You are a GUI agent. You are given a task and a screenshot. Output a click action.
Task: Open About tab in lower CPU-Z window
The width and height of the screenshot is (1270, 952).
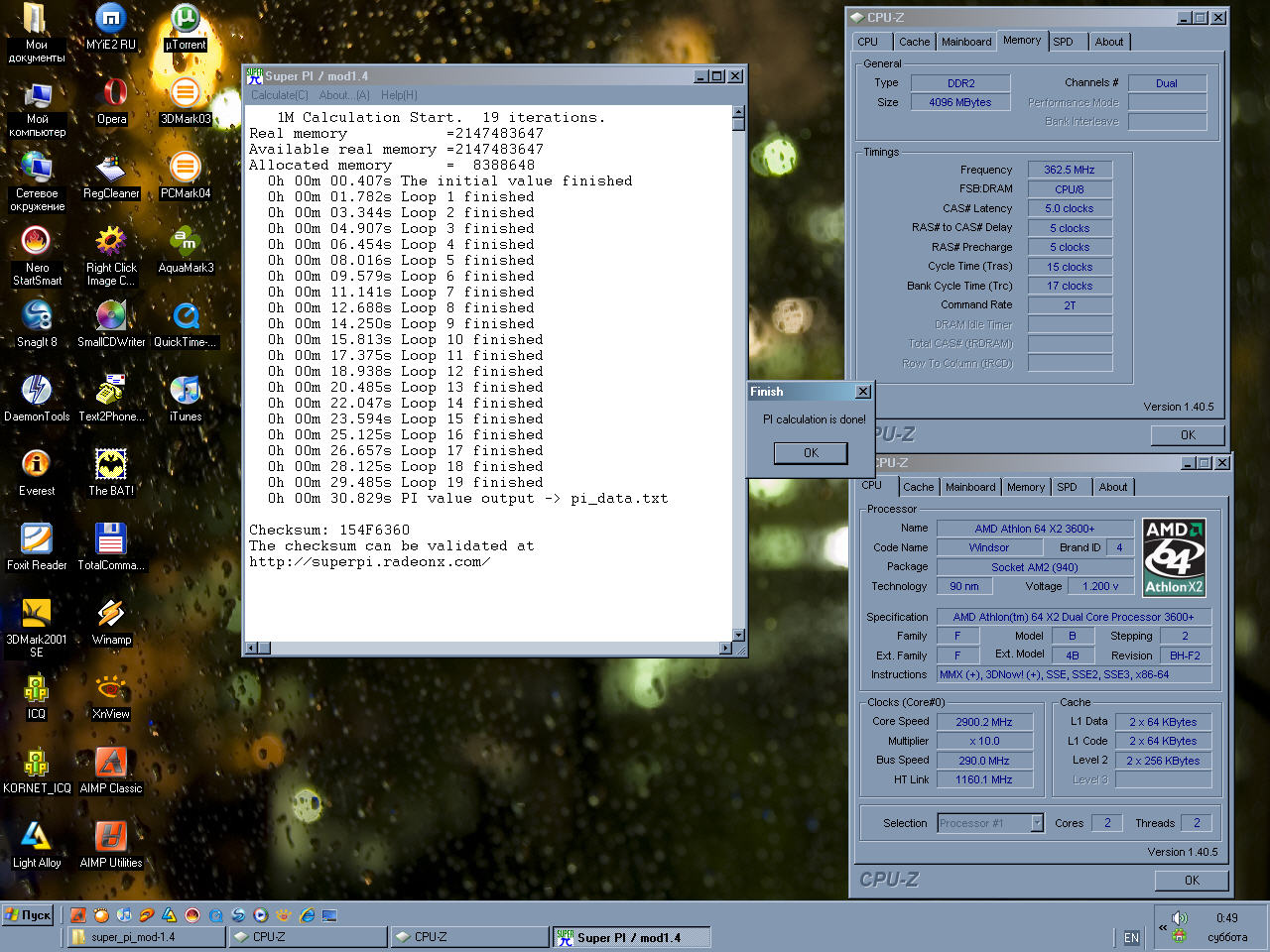[x=1113, y=487]
